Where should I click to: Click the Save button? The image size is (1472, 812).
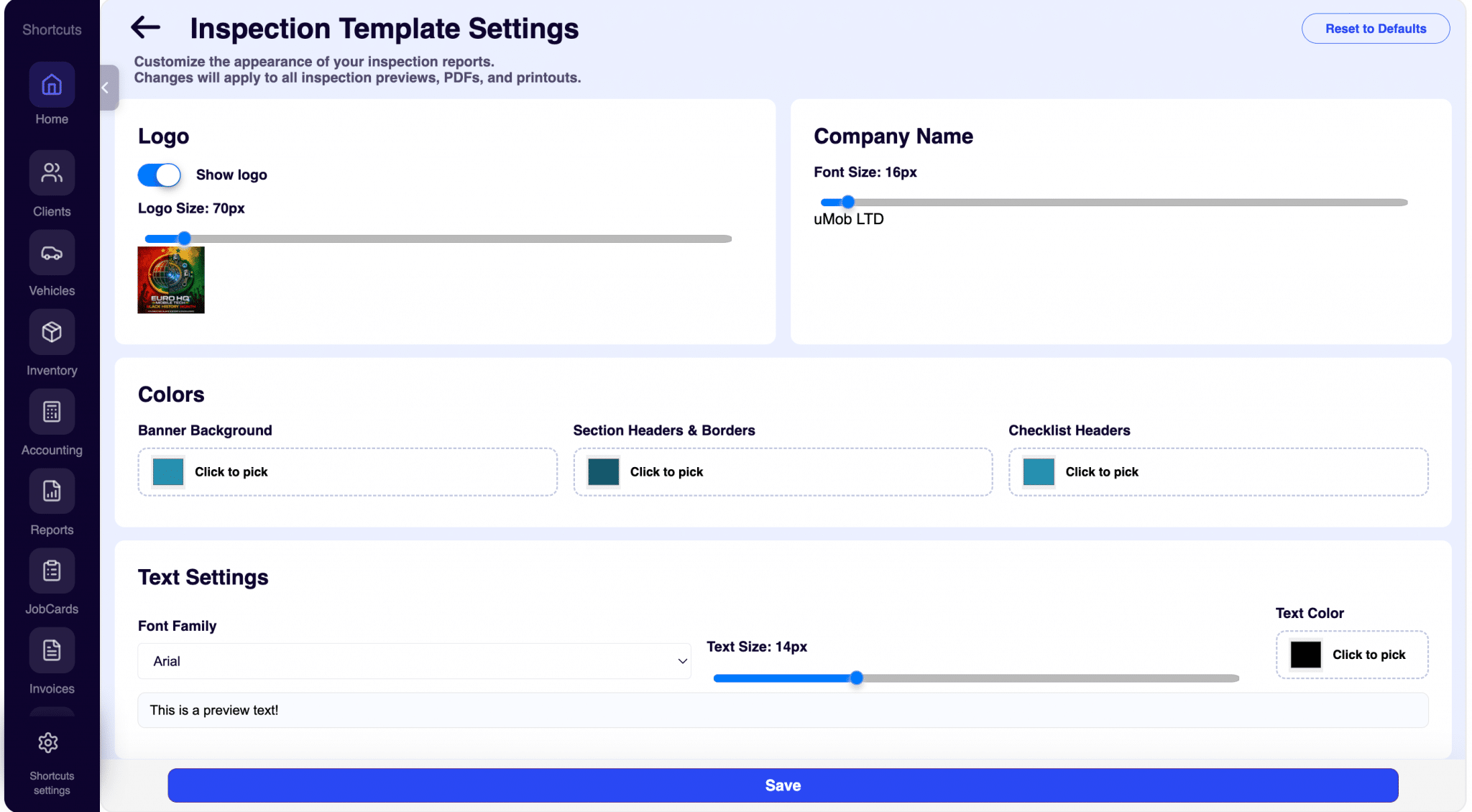click(783, 785)
